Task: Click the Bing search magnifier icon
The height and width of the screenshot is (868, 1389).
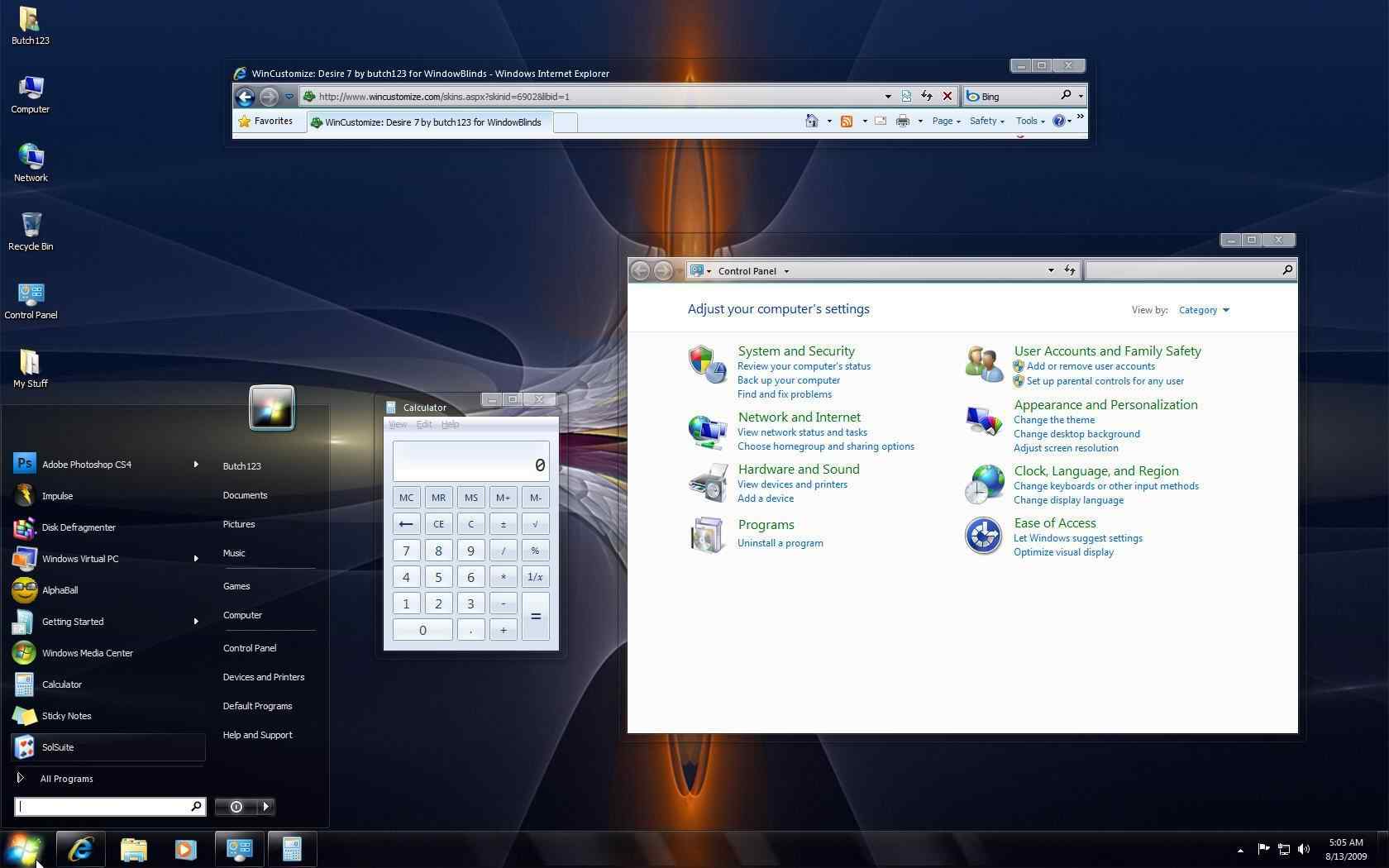Action: (x=1066, y=96)
